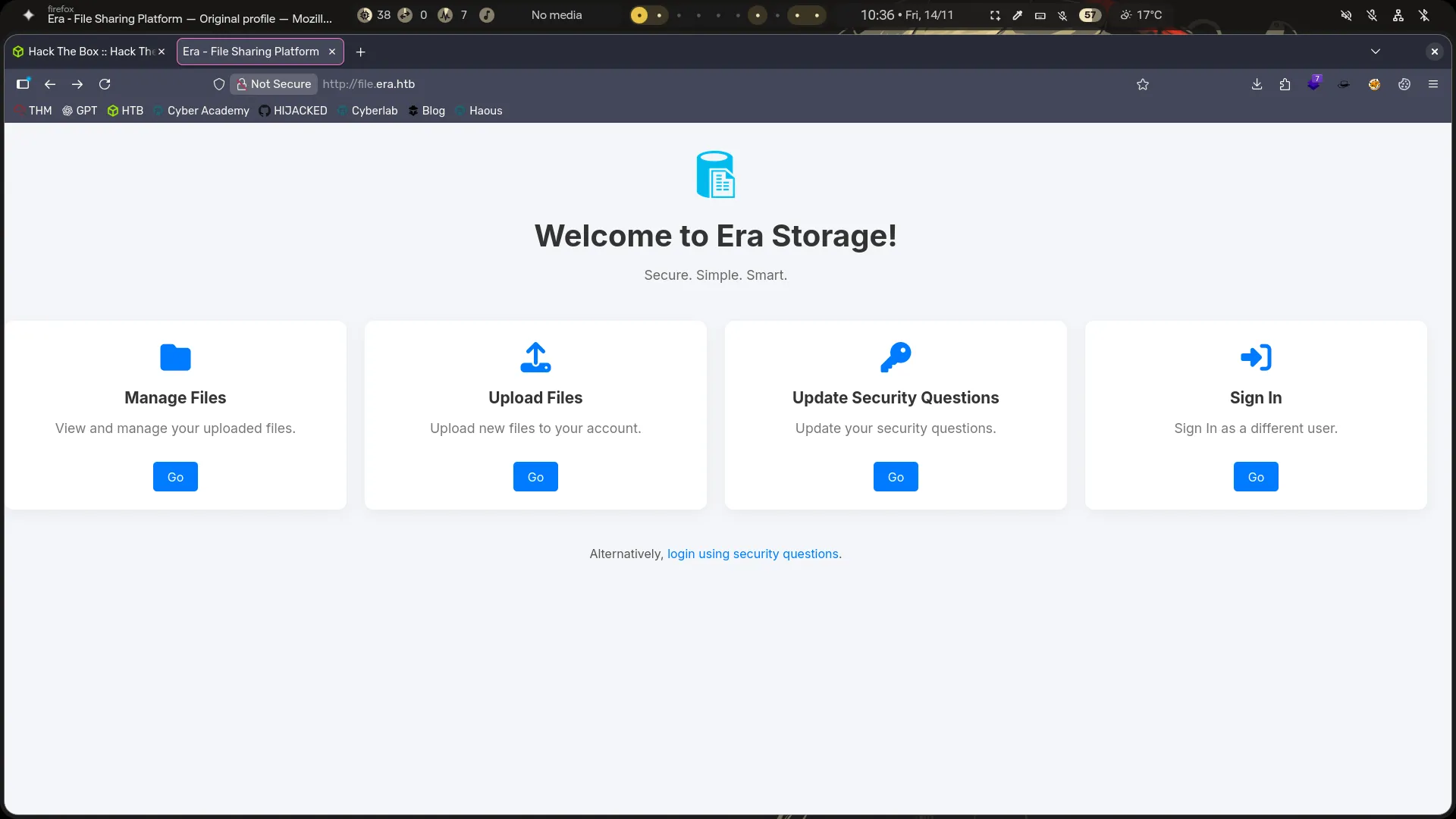Open the sidebar panel icon
Viewport: 1456px width, 819px height.
pos(23,84)
